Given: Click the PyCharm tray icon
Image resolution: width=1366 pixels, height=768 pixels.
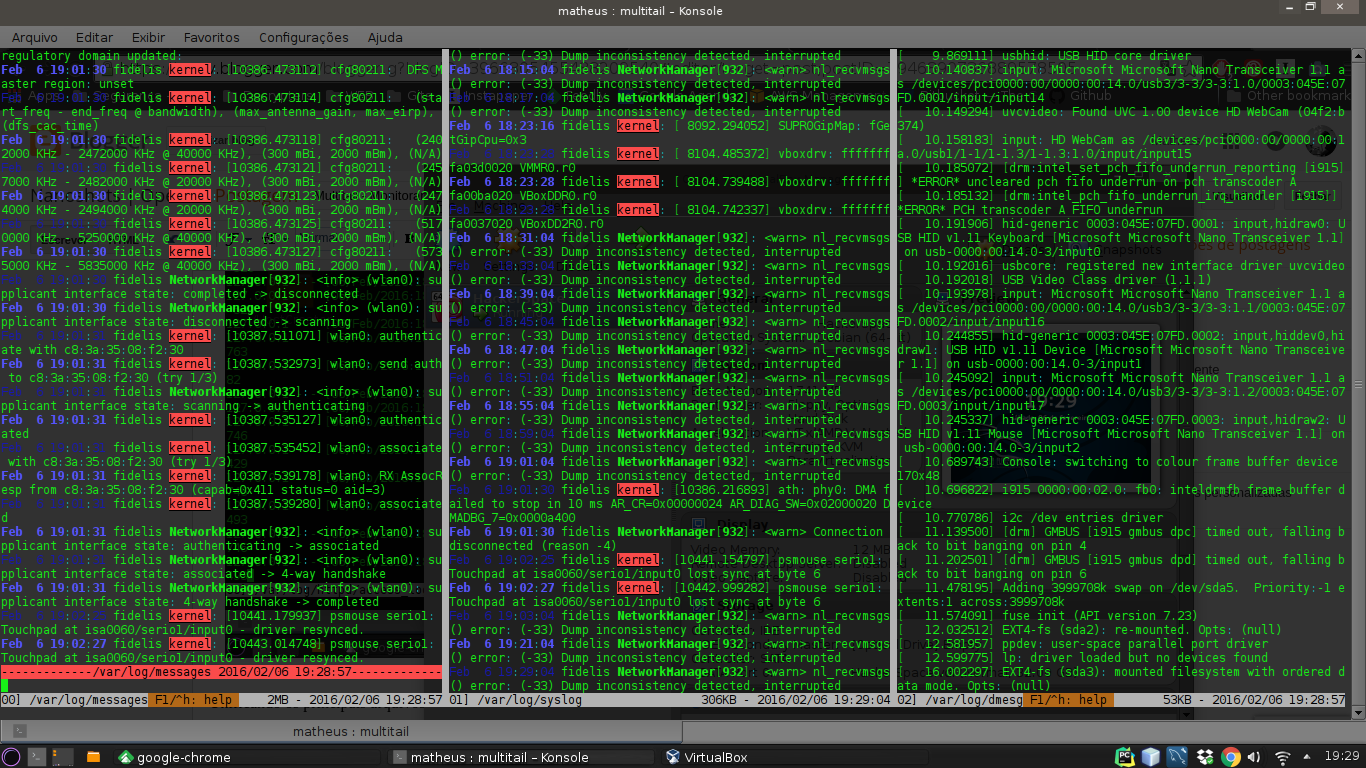Looking at the screenshot, I should (1125, 757).
